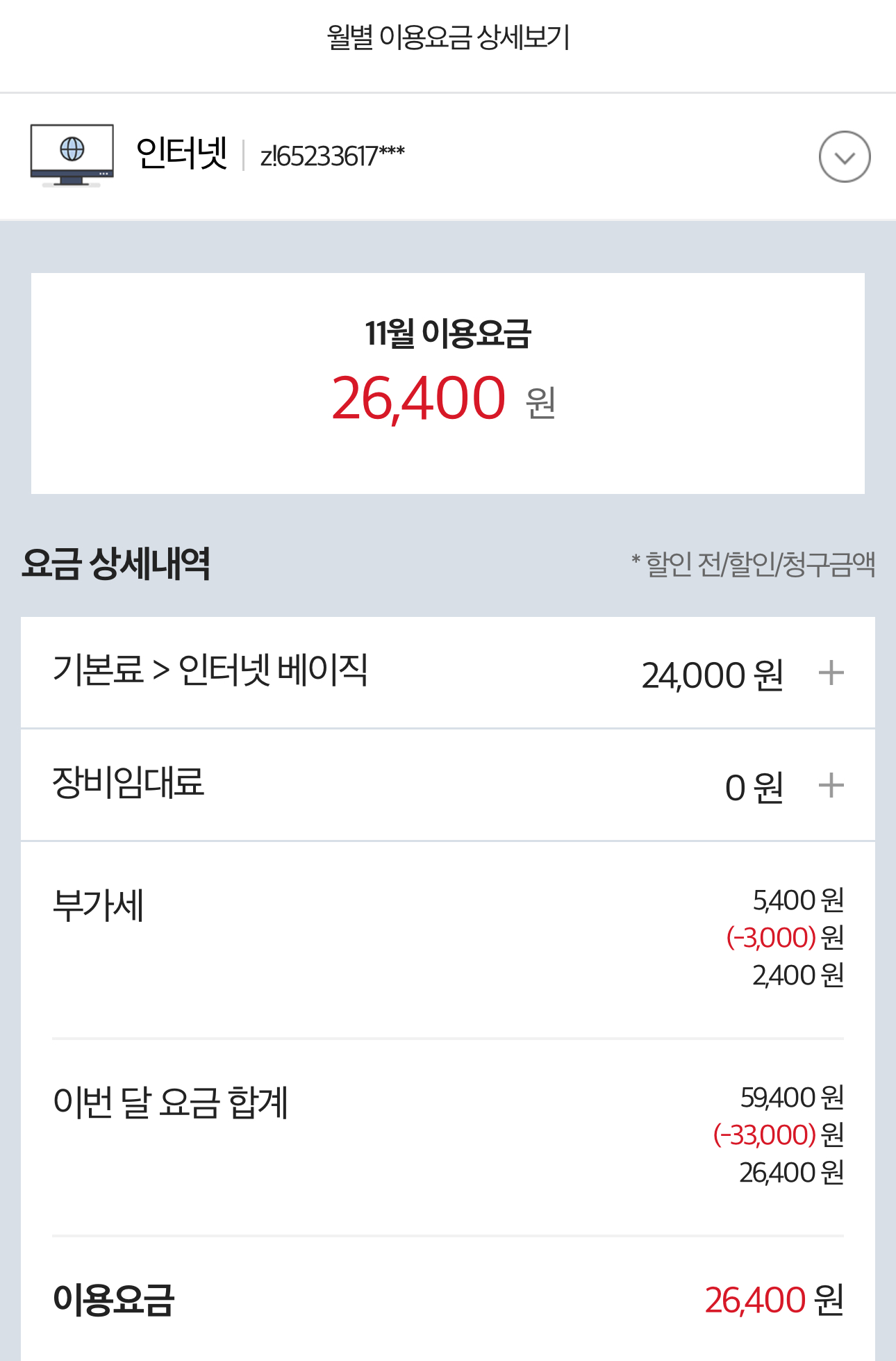Image resolution: width=896 pixels, height=1361 pixels.
Task: Expand the 기본료 인터넷 베이직 plus icon
Action: click(831, 673)
